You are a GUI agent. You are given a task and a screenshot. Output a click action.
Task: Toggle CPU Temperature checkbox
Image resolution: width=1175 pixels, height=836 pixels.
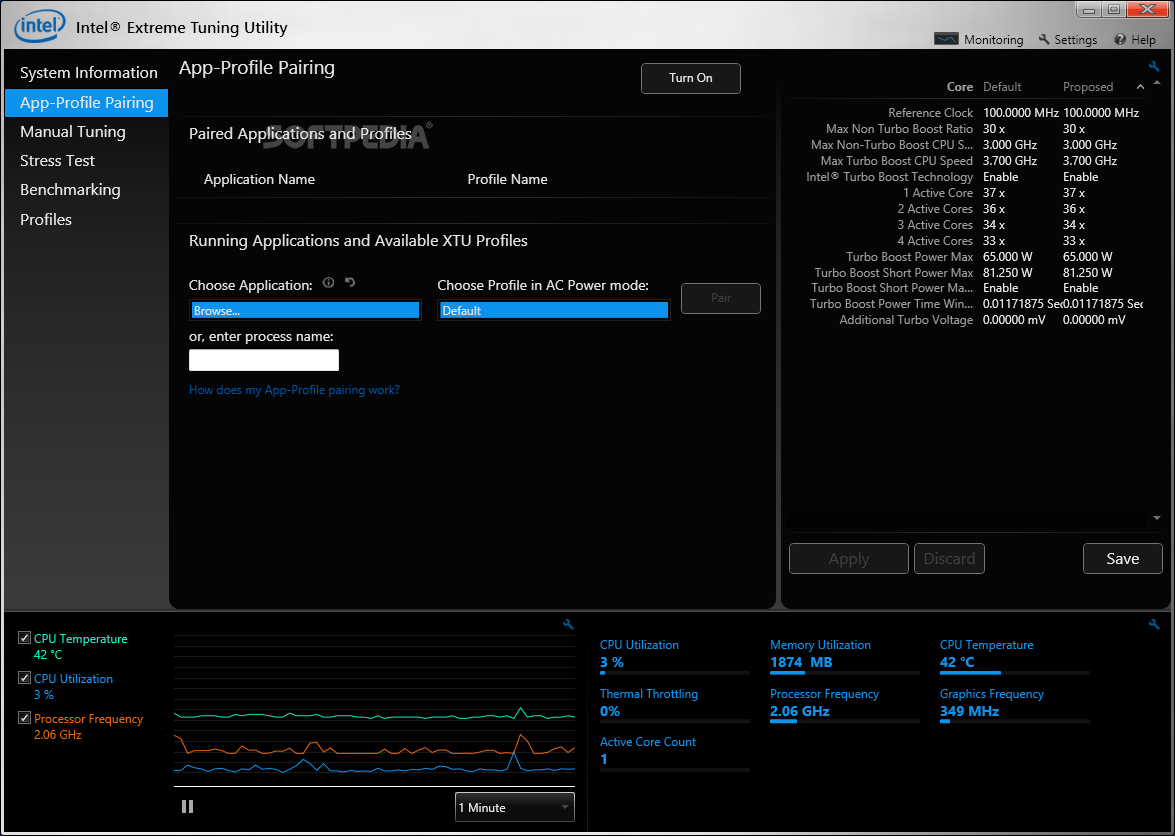click(25, 638)
